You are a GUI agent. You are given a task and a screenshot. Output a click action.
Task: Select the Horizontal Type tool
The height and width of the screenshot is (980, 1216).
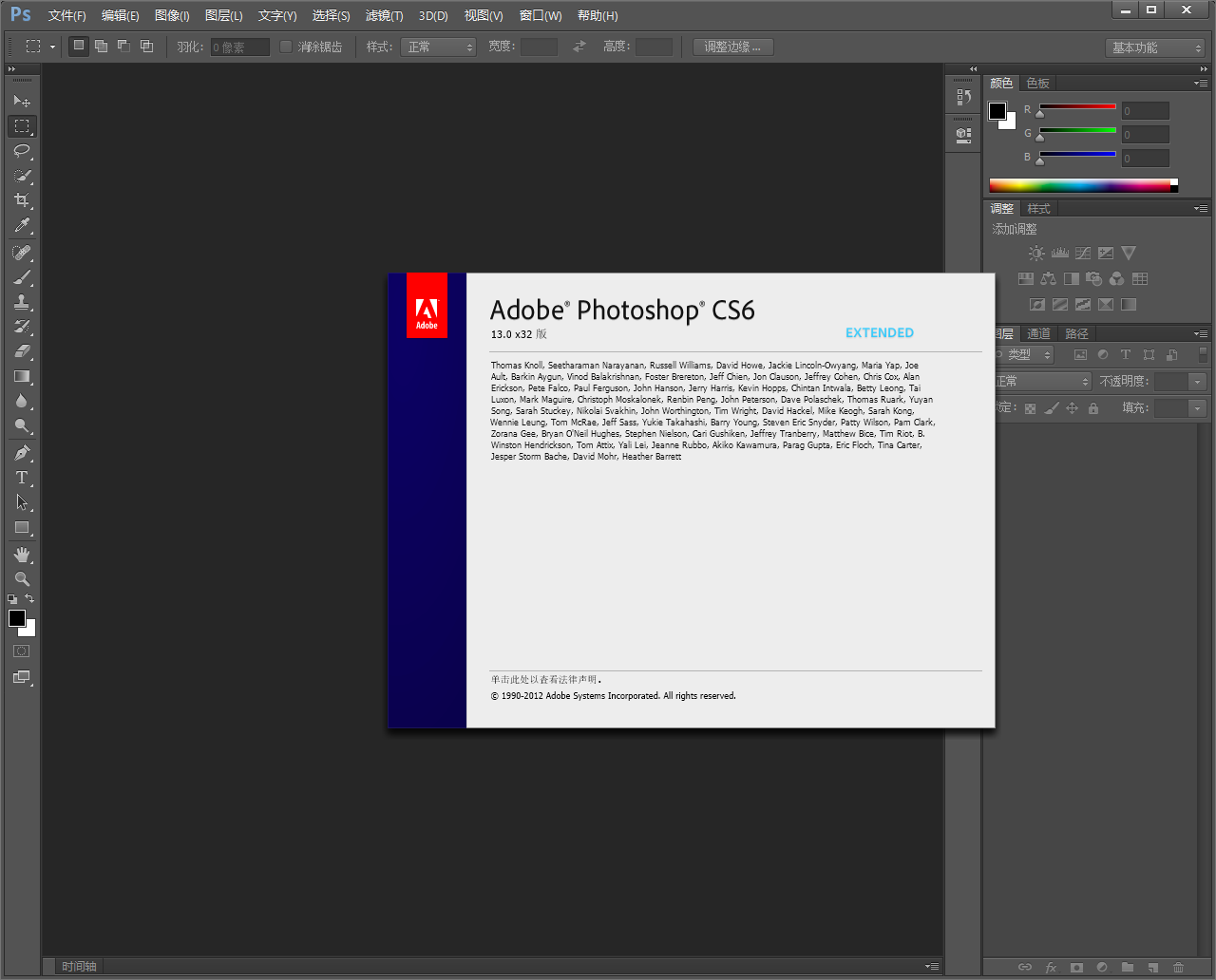[x=22, y=478]
